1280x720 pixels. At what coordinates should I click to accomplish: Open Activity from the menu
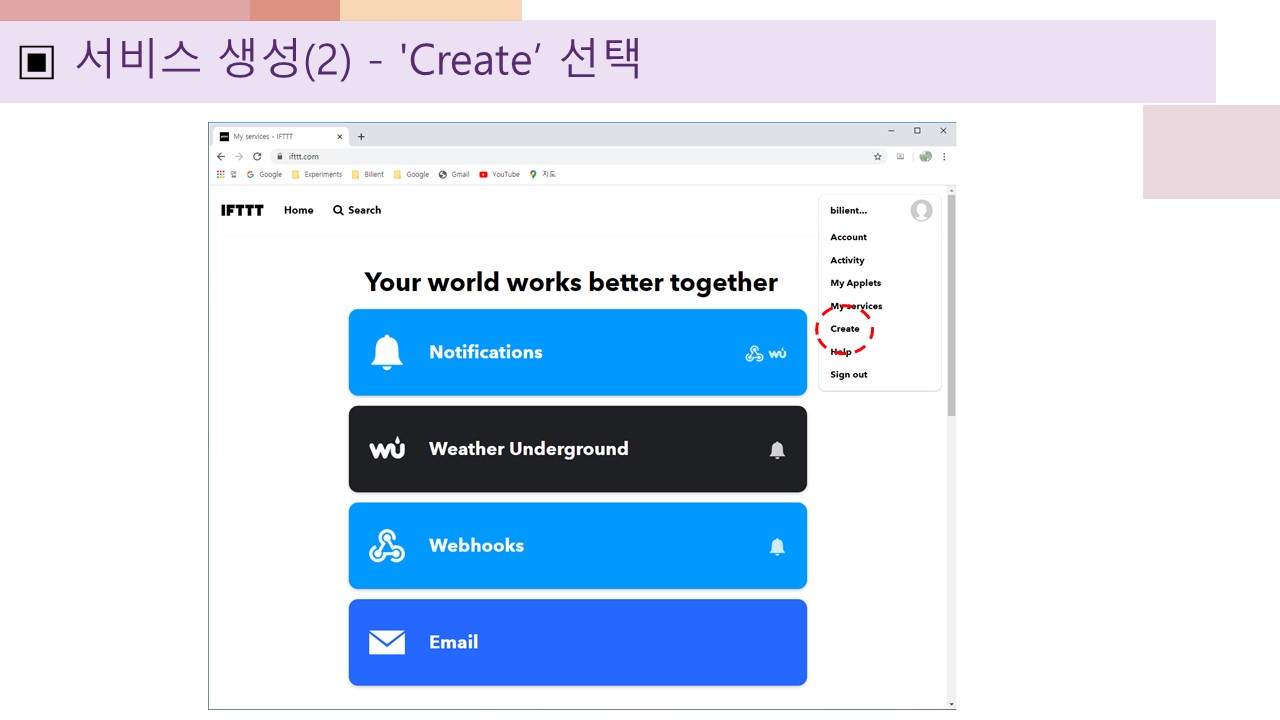[x=847, y=260]
